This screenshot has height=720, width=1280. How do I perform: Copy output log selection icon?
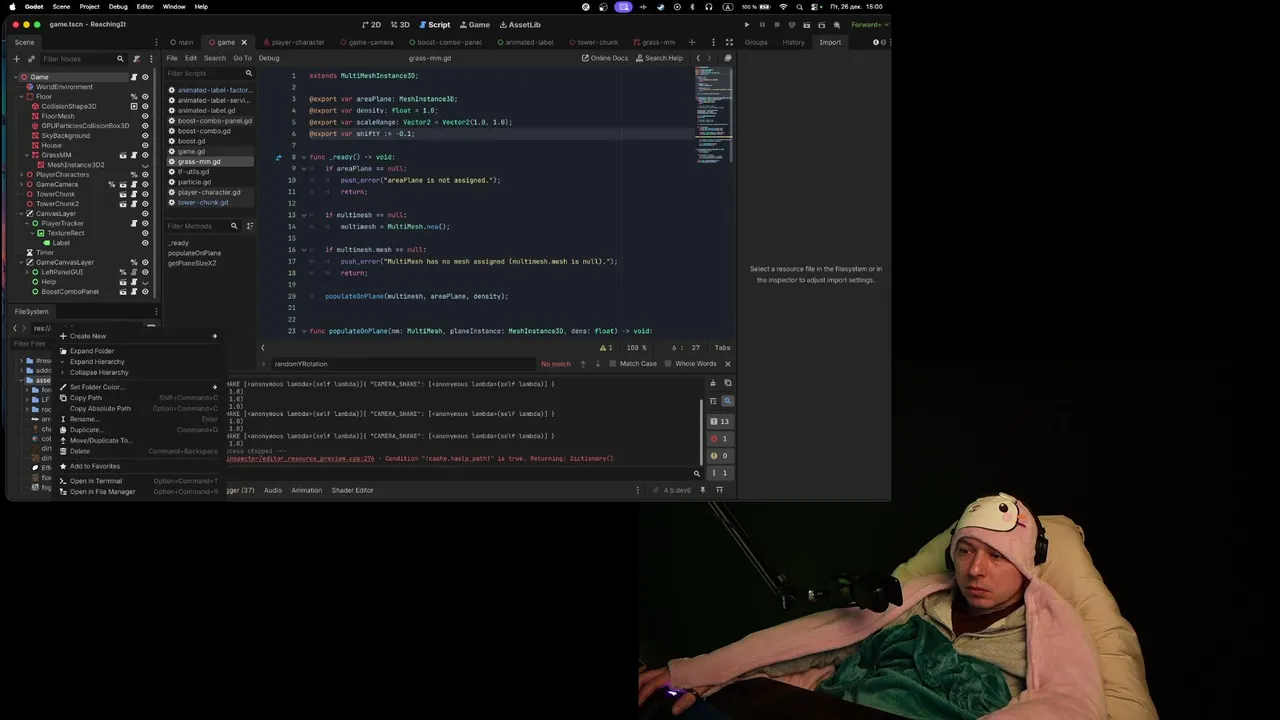pos(728,383)
